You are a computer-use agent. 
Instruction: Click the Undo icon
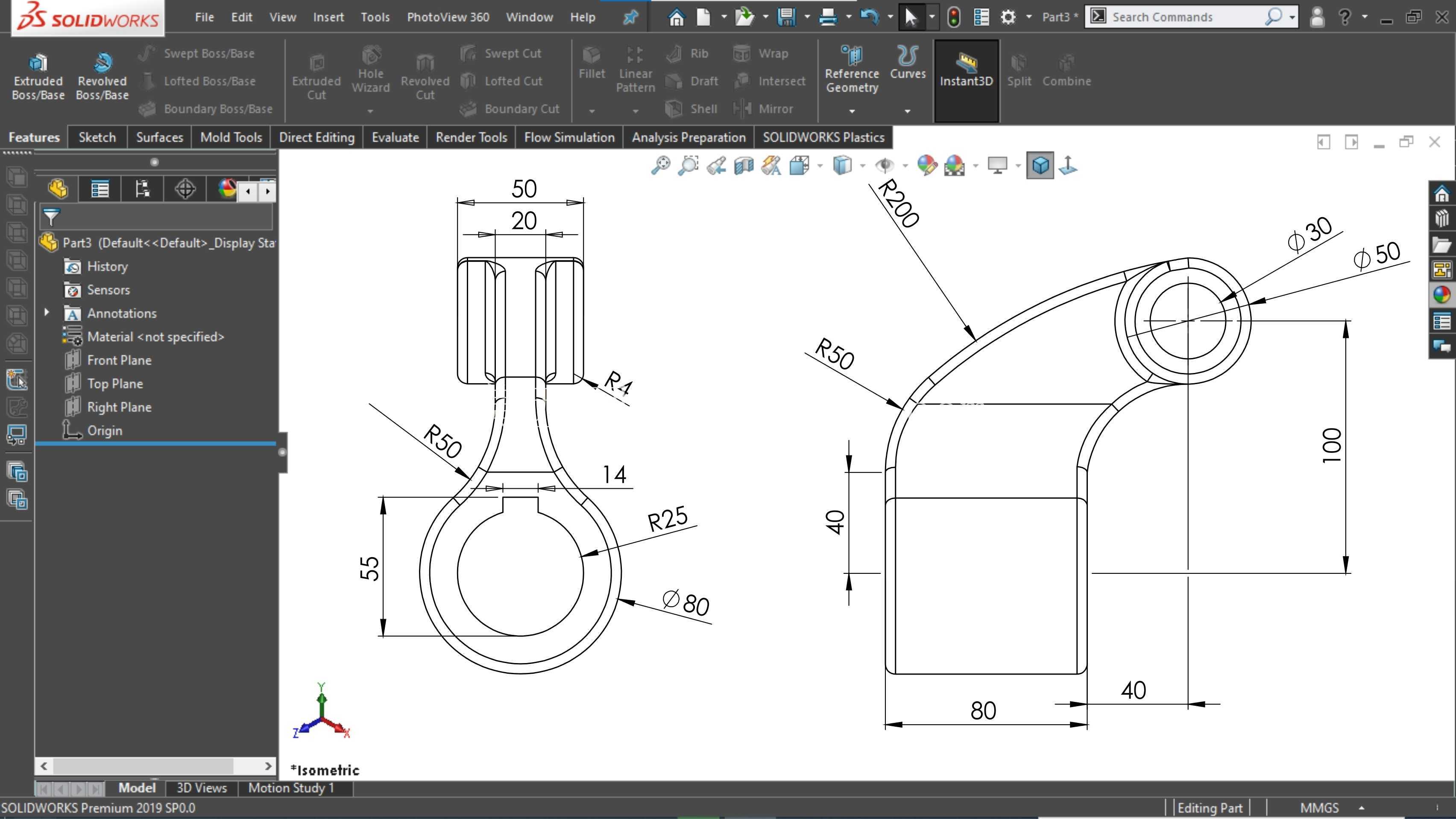[869, 17]
